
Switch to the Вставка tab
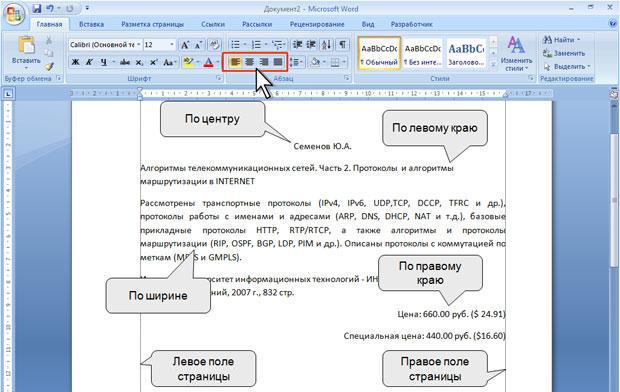[91, 24]
